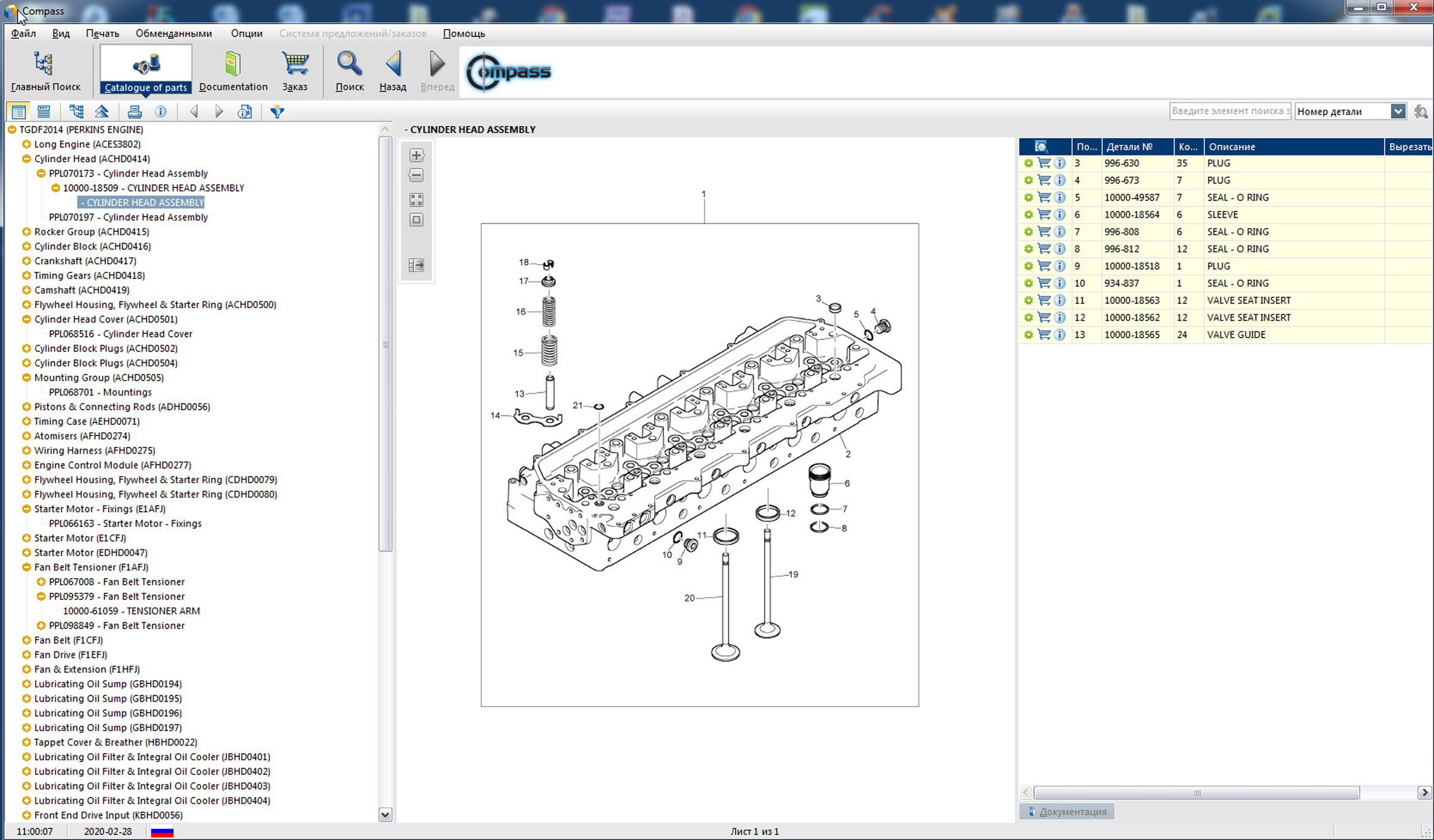This screenshot has height=840, width=1434.
Task: Open the Опции menu
Action: pyautogui.click(x=246, y=33)
